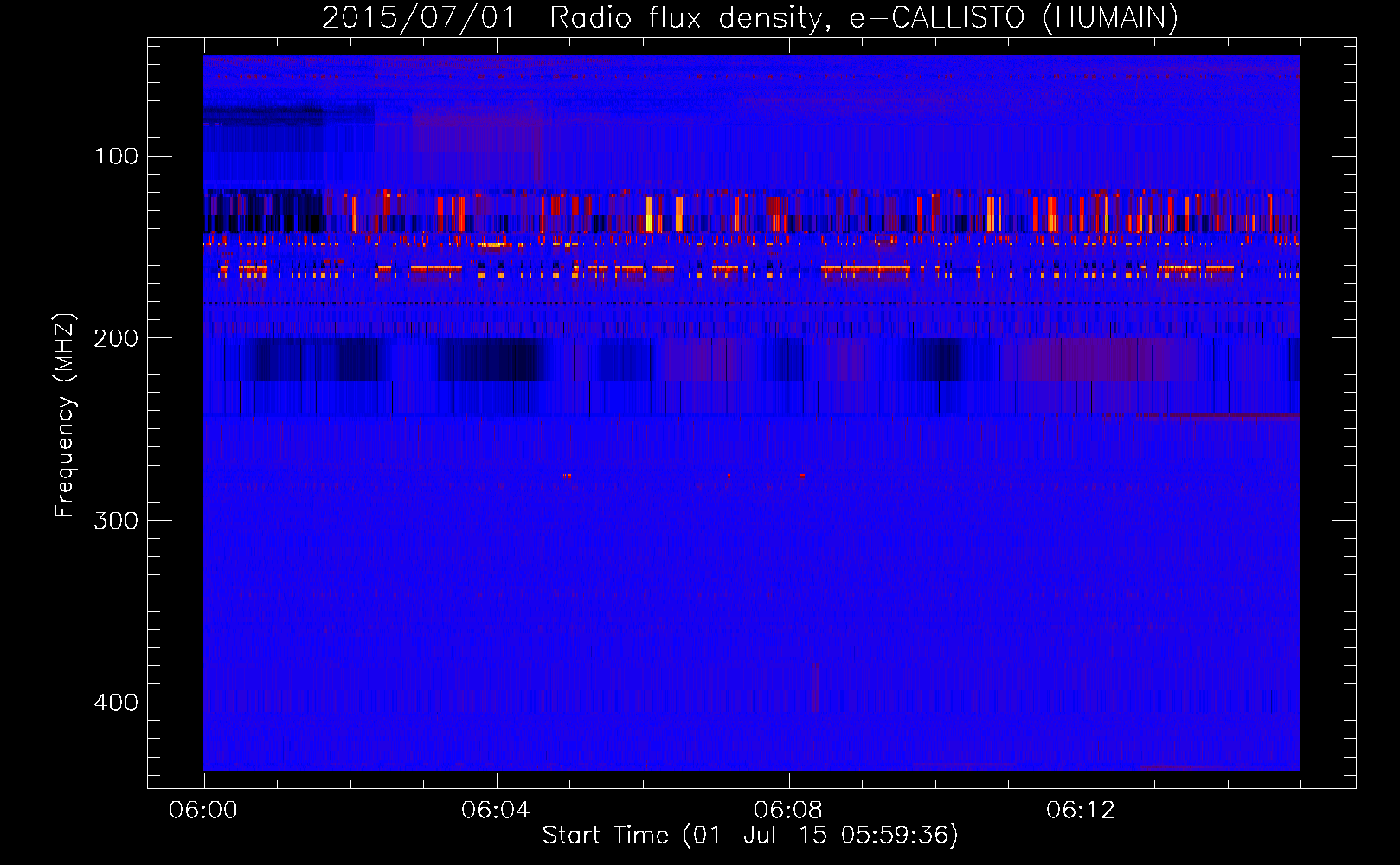Click the 400 frequency tick label

(x=116, y=702)
